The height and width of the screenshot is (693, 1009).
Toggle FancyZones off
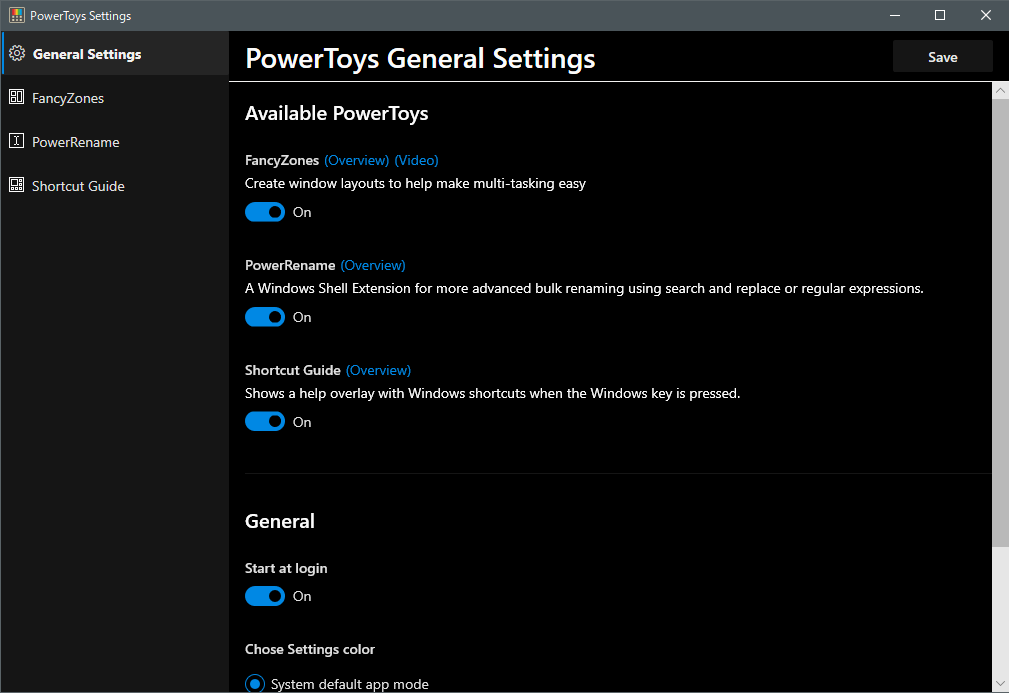point(264,211)
